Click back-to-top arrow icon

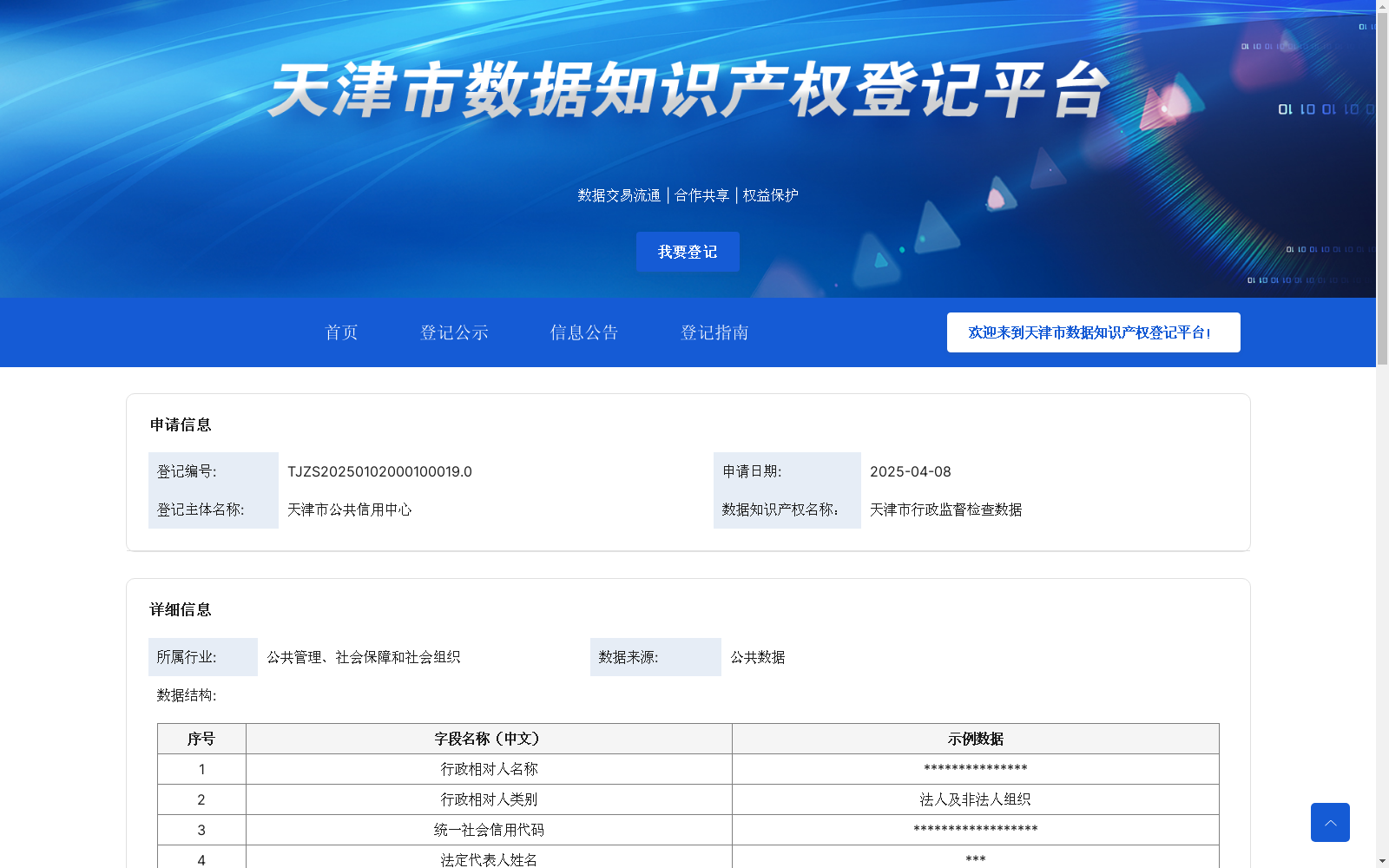click(1330, 822)
